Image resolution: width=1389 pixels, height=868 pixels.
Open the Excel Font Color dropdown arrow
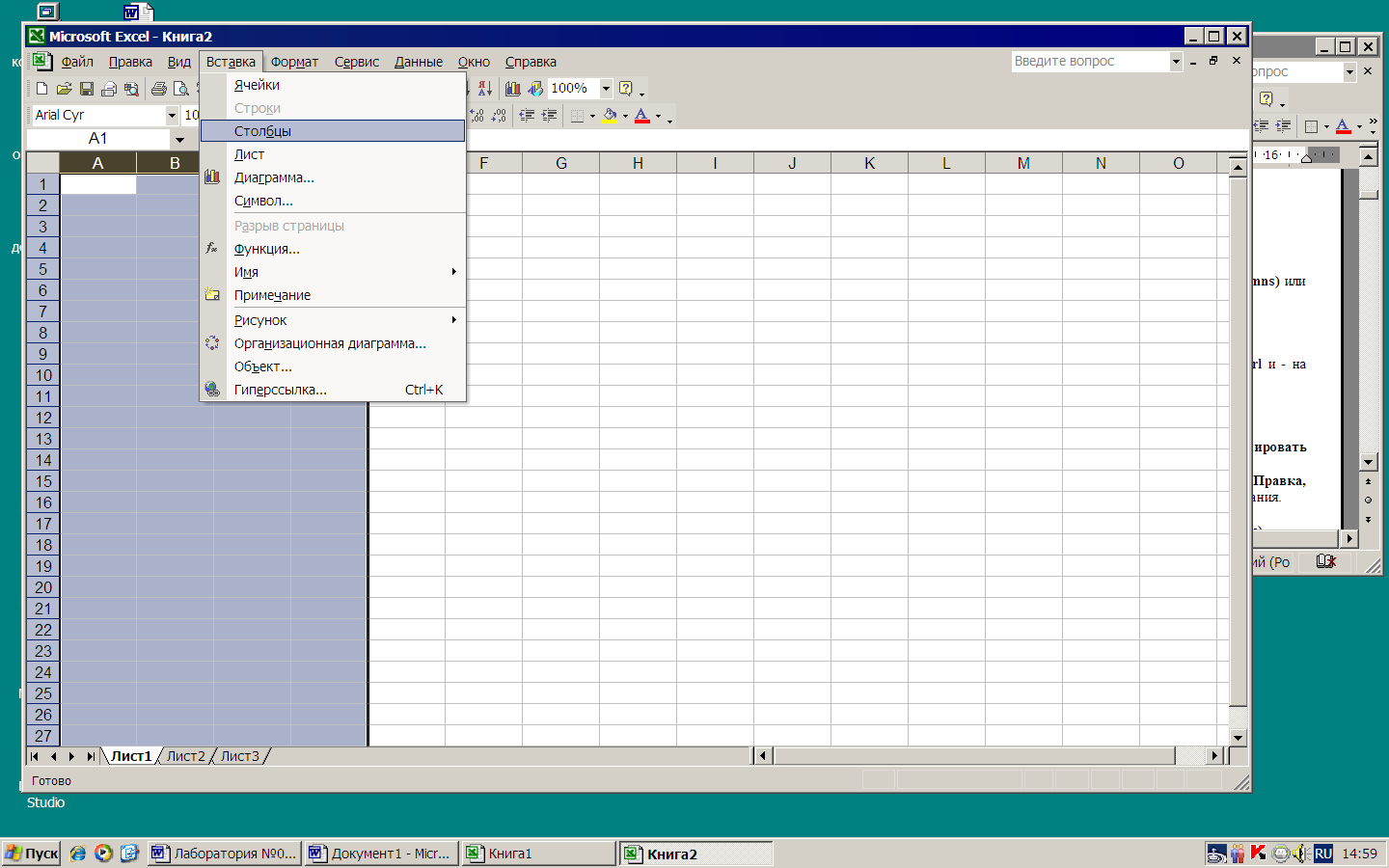tap(658, 117)
